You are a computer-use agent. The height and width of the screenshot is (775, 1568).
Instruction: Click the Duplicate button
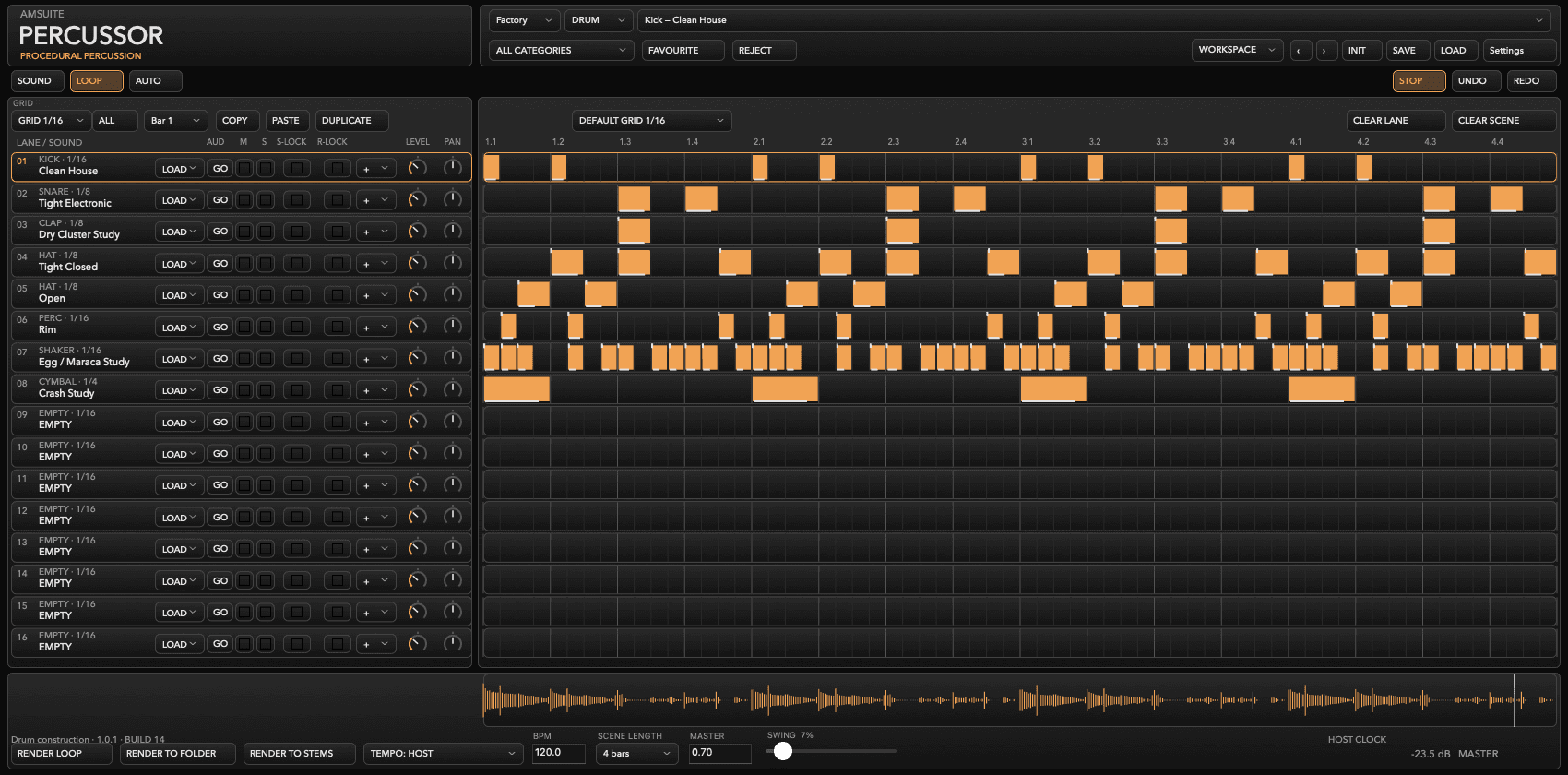351,121
